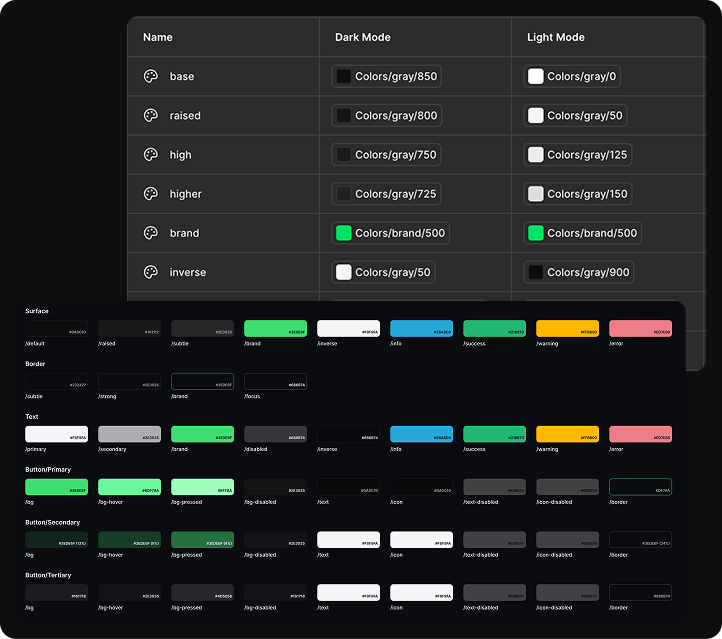Screen dimensions: 722x639
Task: Pick the Surface /error pink swatch
Action: tap(640, 329)
